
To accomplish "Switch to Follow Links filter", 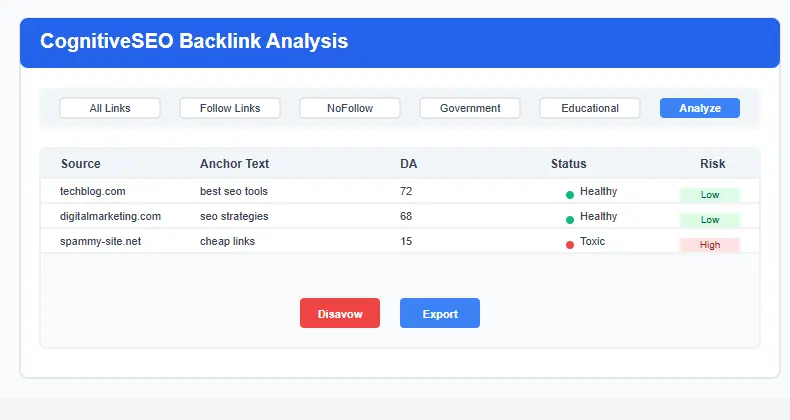I will [230, 108].
